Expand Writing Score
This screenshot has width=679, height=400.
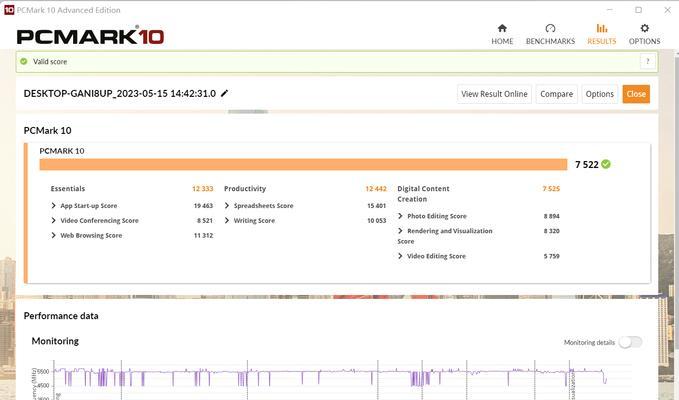[227, 220]
